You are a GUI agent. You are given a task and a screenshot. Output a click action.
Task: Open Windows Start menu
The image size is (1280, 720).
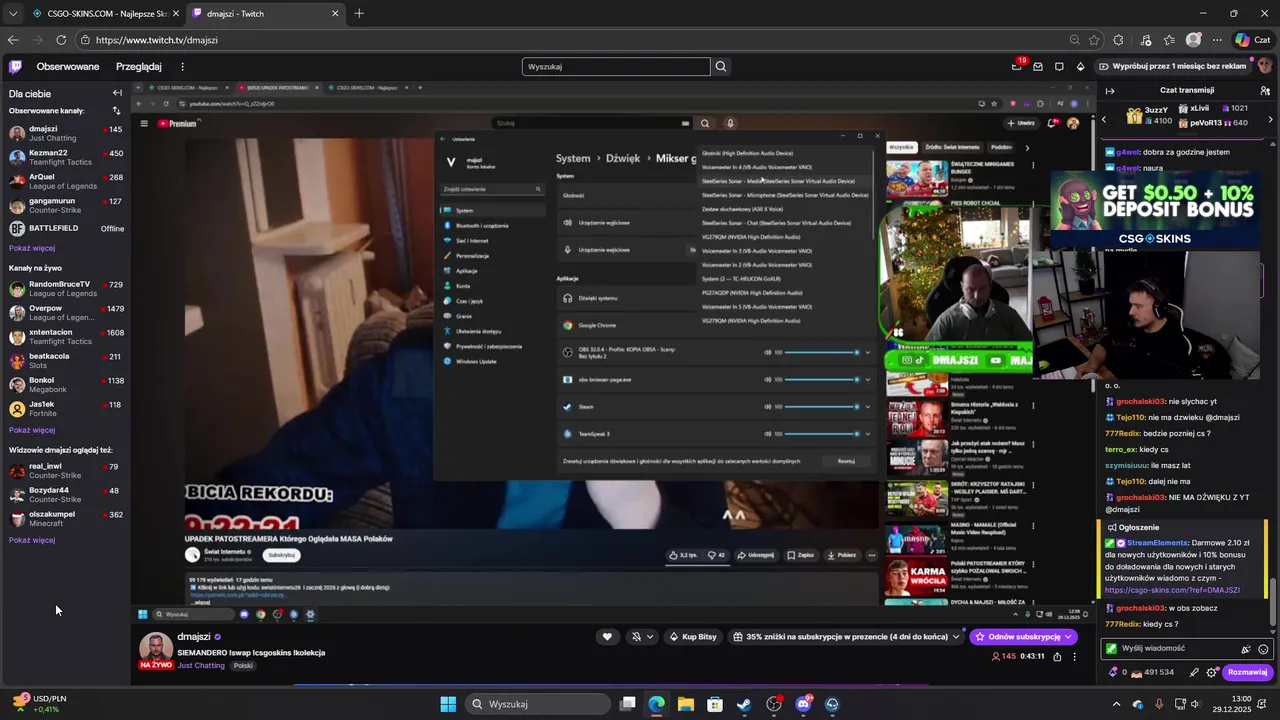click(x=448, y=704)
